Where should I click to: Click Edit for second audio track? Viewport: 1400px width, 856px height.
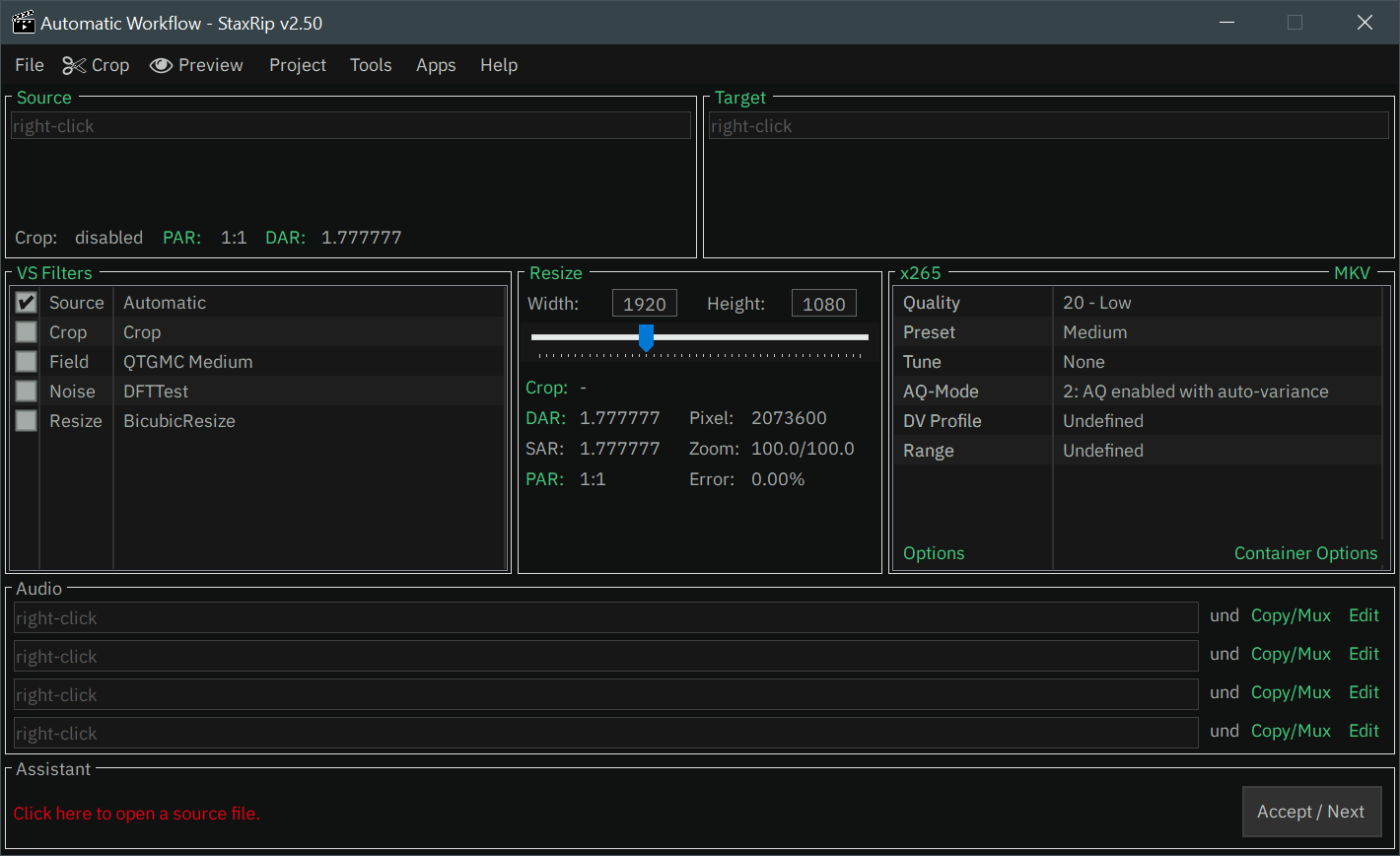pos(1365,654)
